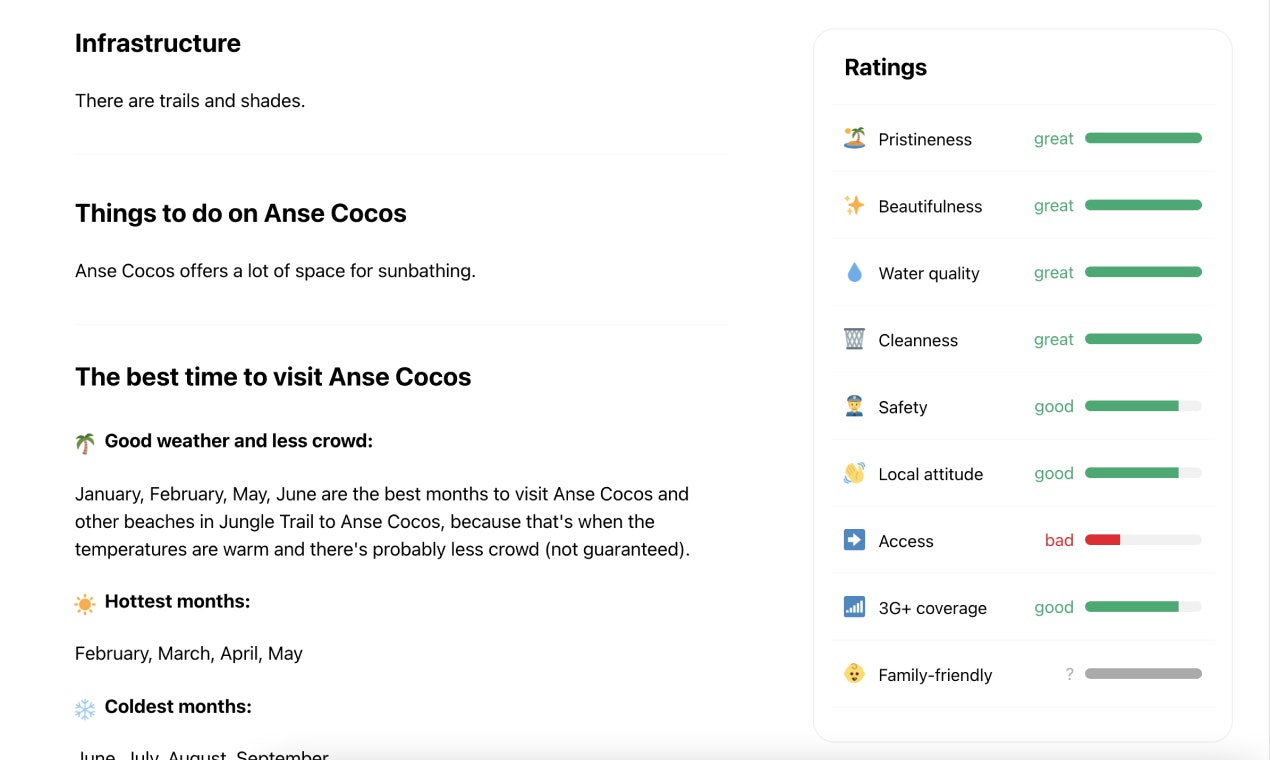Click the Family-friendly baby icon
1270x760 pixels.
[854, 674]
